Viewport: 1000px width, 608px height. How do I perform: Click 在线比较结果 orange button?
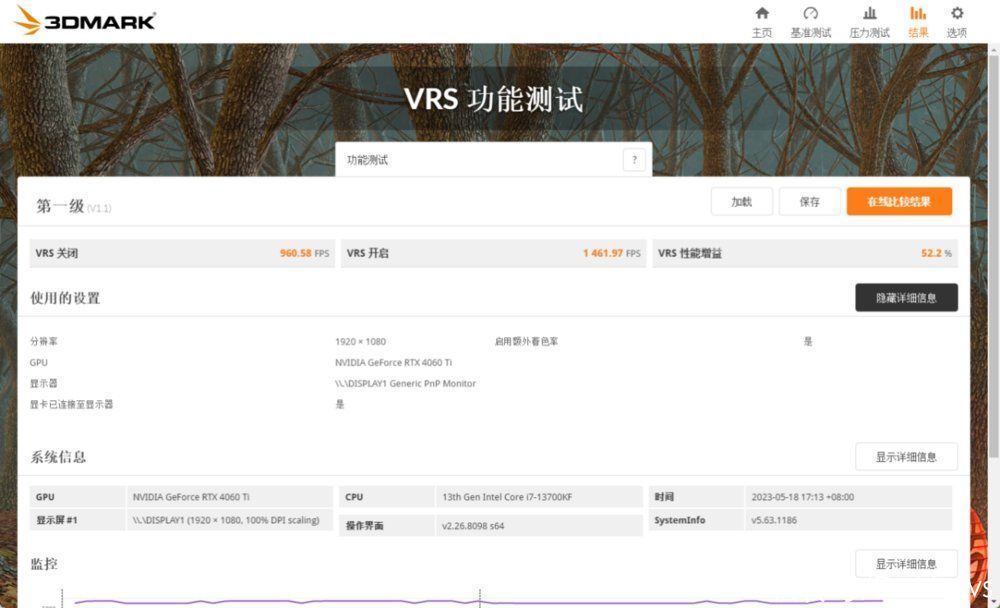pyautogui.click(x=899, y=202)
